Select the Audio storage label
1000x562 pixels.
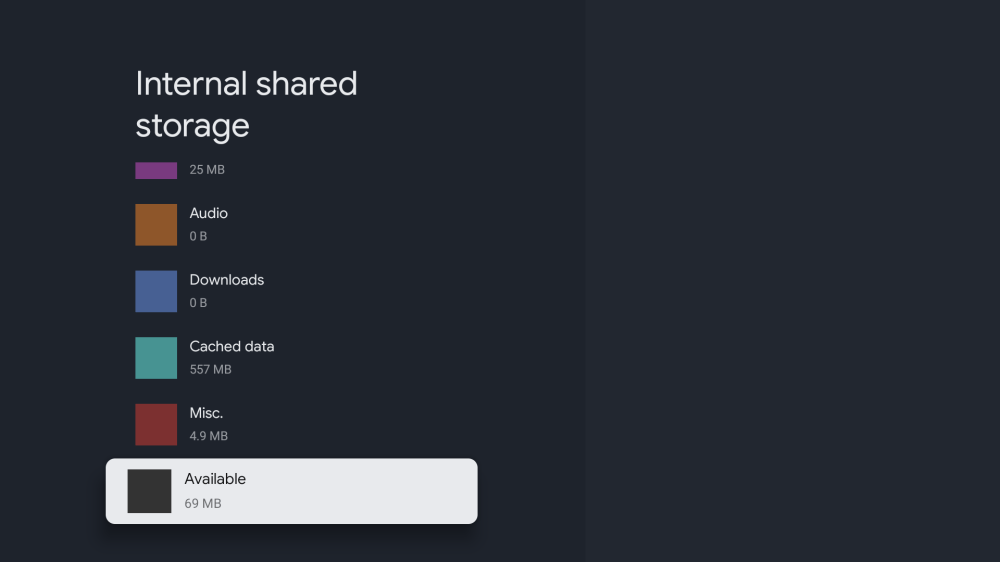click(209, 213)
